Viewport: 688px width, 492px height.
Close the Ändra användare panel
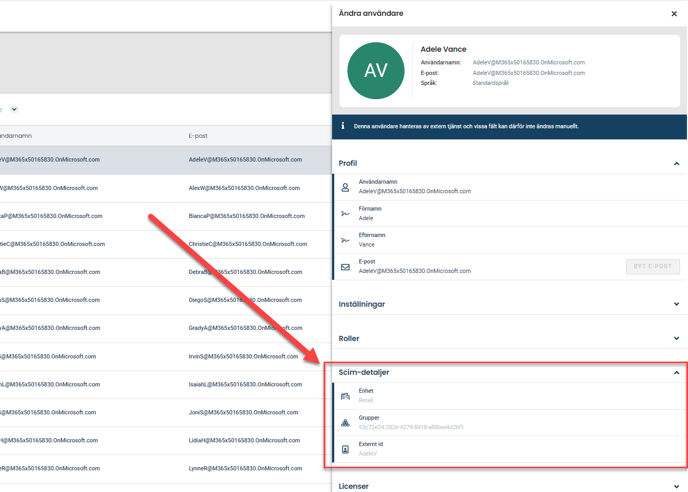674,14
